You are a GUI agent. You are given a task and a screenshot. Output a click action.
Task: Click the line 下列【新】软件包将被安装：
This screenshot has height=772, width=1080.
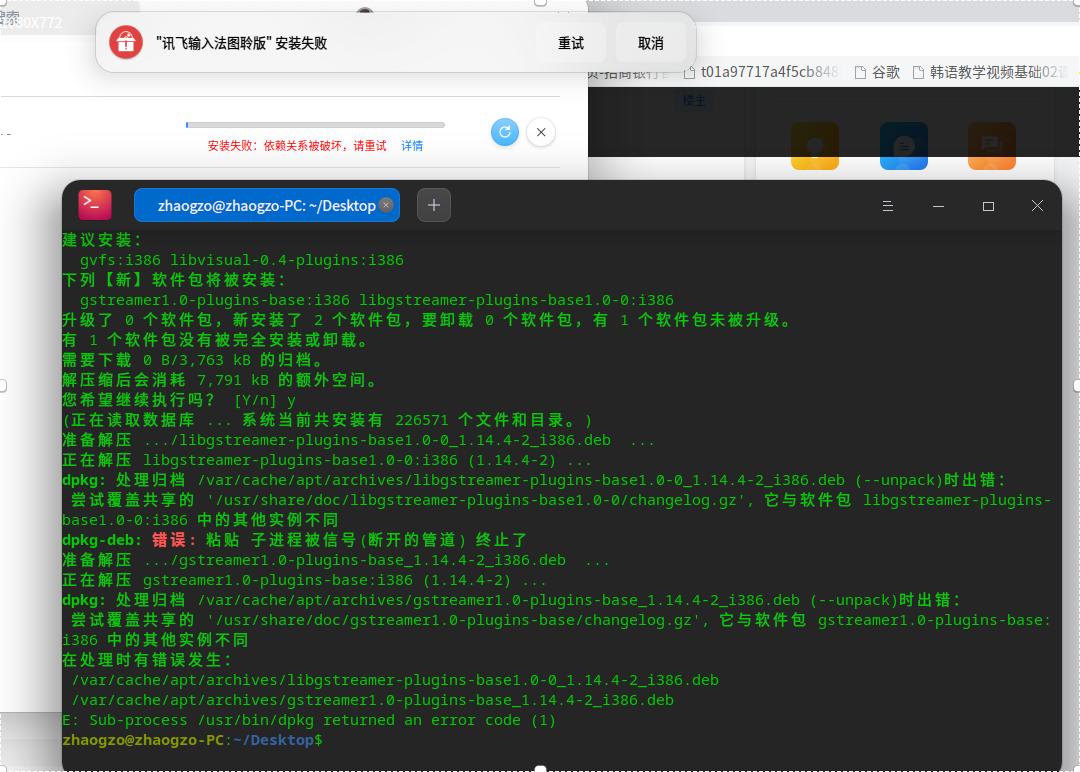pos(174,280)
